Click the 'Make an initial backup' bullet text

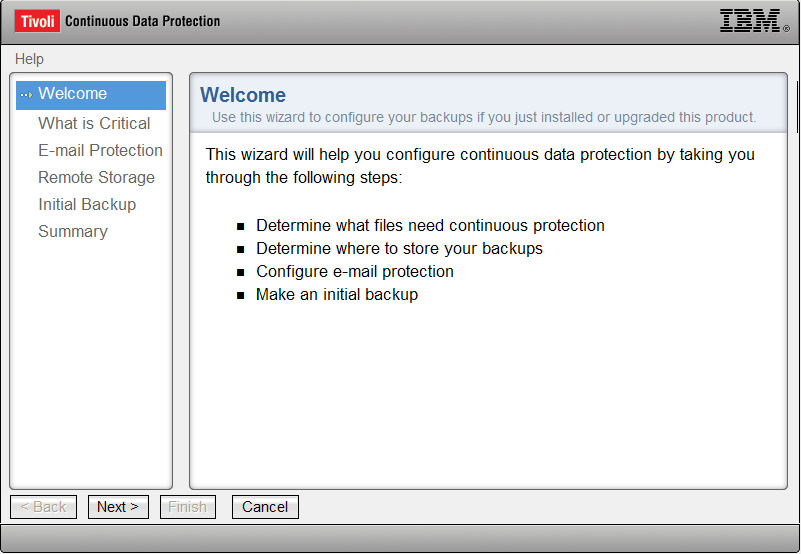click(337, 294)
